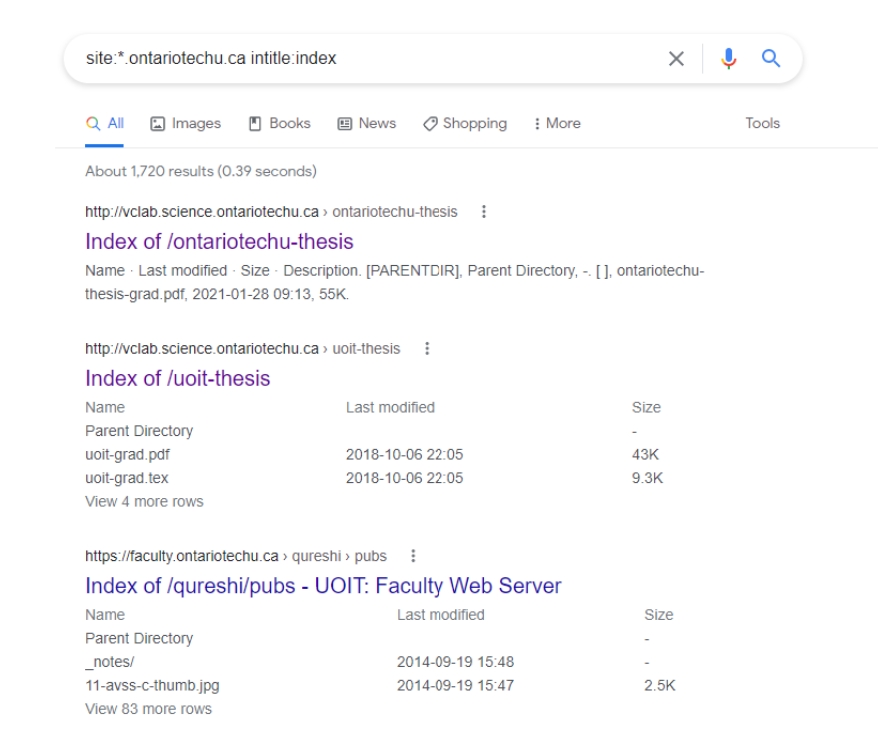Open "Index of /uoit-thesis" result

[178, 379]
